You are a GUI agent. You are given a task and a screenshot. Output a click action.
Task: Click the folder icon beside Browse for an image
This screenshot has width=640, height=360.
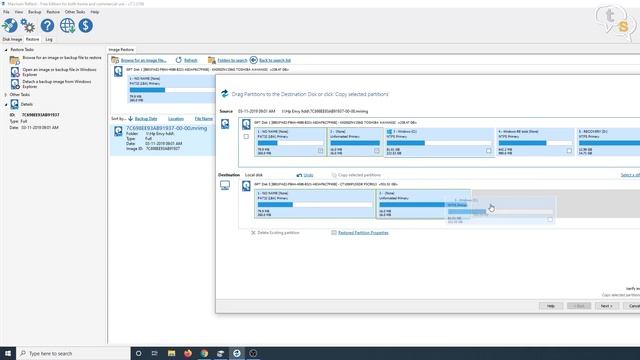[x=14, y=60]
